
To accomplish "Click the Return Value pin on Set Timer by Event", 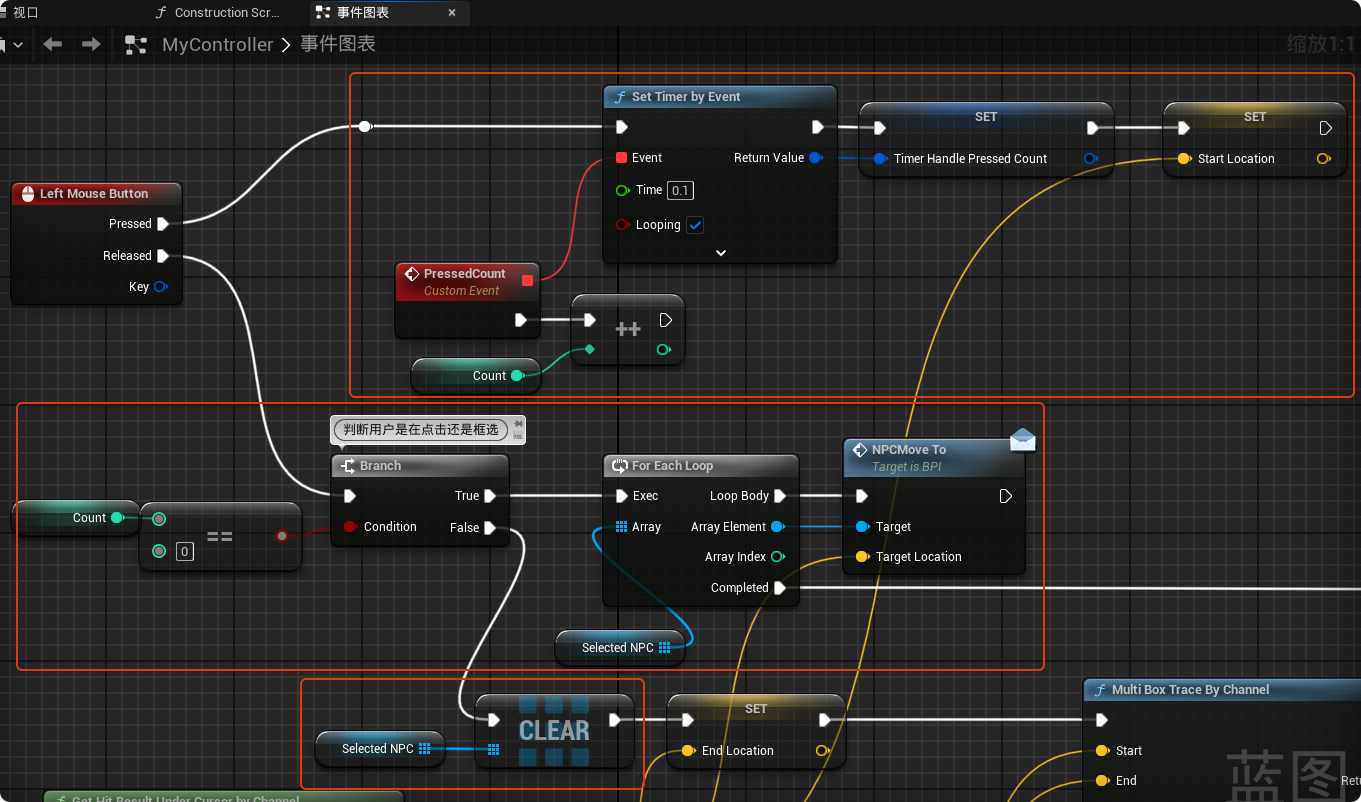I will pos(815,158).
